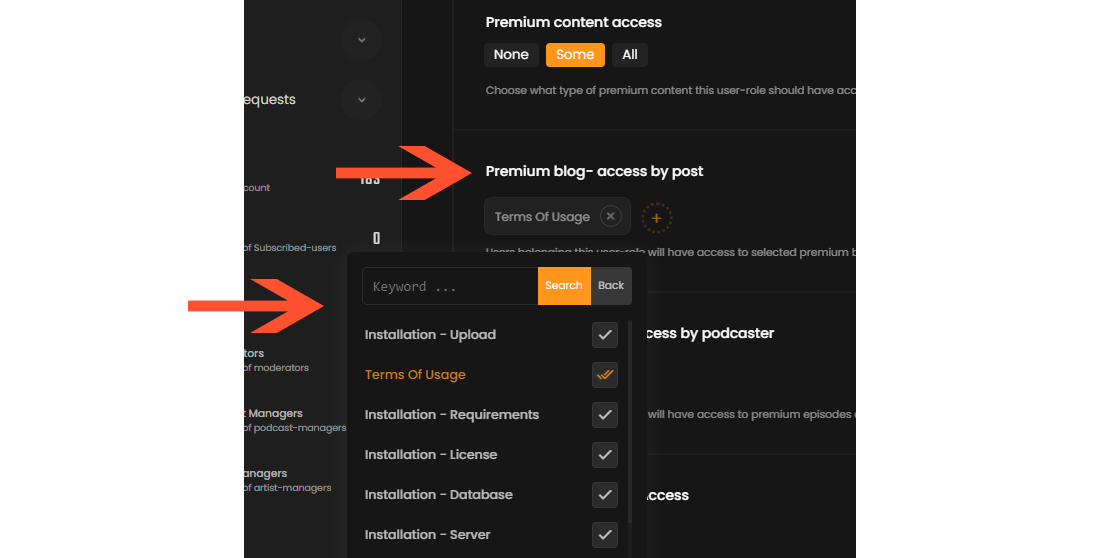The height and width of the screenshot is (558, 1100).
Task: Expand the requests section chevron
Action: point(361,100)
